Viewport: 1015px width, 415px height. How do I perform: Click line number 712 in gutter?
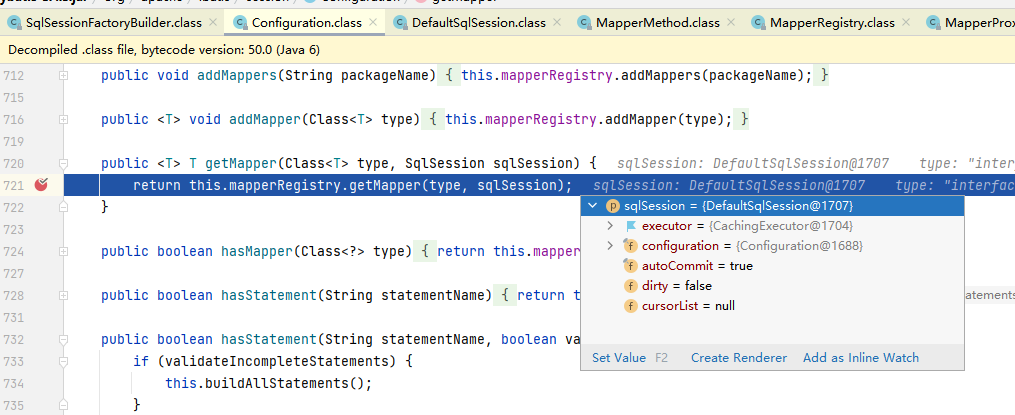click(x=13, y=76)
